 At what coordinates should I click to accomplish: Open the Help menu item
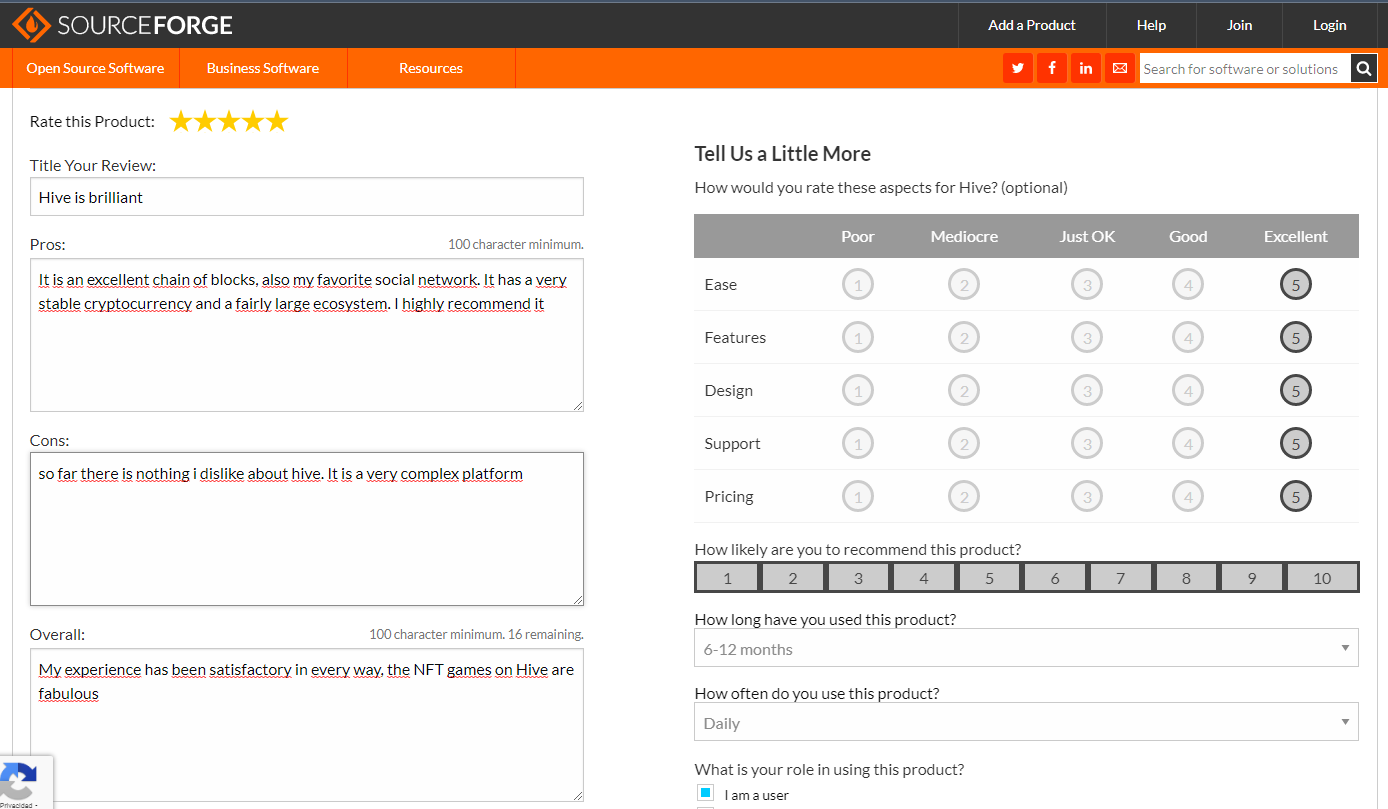tap(1151, 25)
